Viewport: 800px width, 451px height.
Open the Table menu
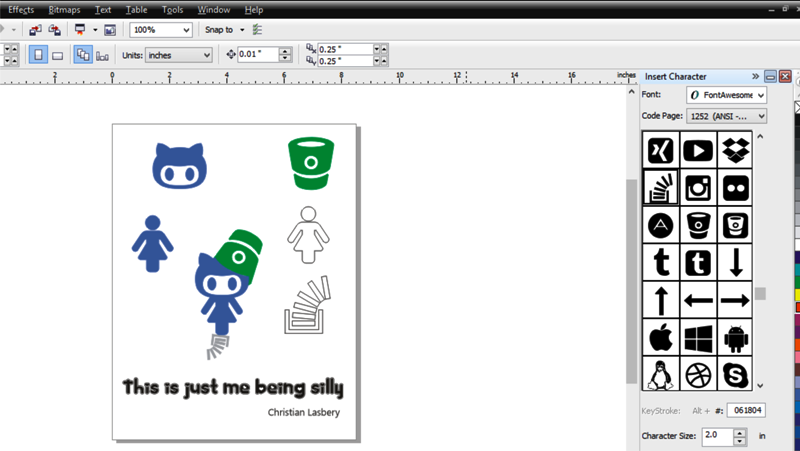[x=136, y=10]
